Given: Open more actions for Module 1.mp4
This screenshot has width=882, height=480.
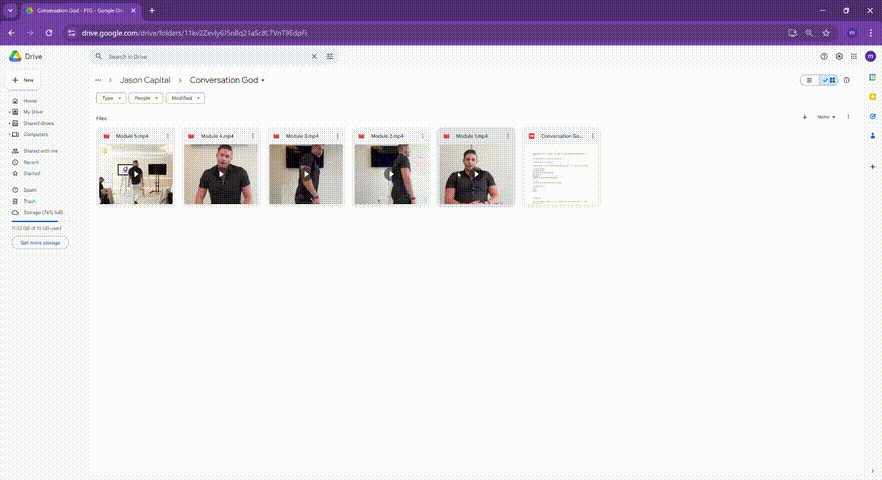Looking at the screenshot, I should click(x=507, y=136).
